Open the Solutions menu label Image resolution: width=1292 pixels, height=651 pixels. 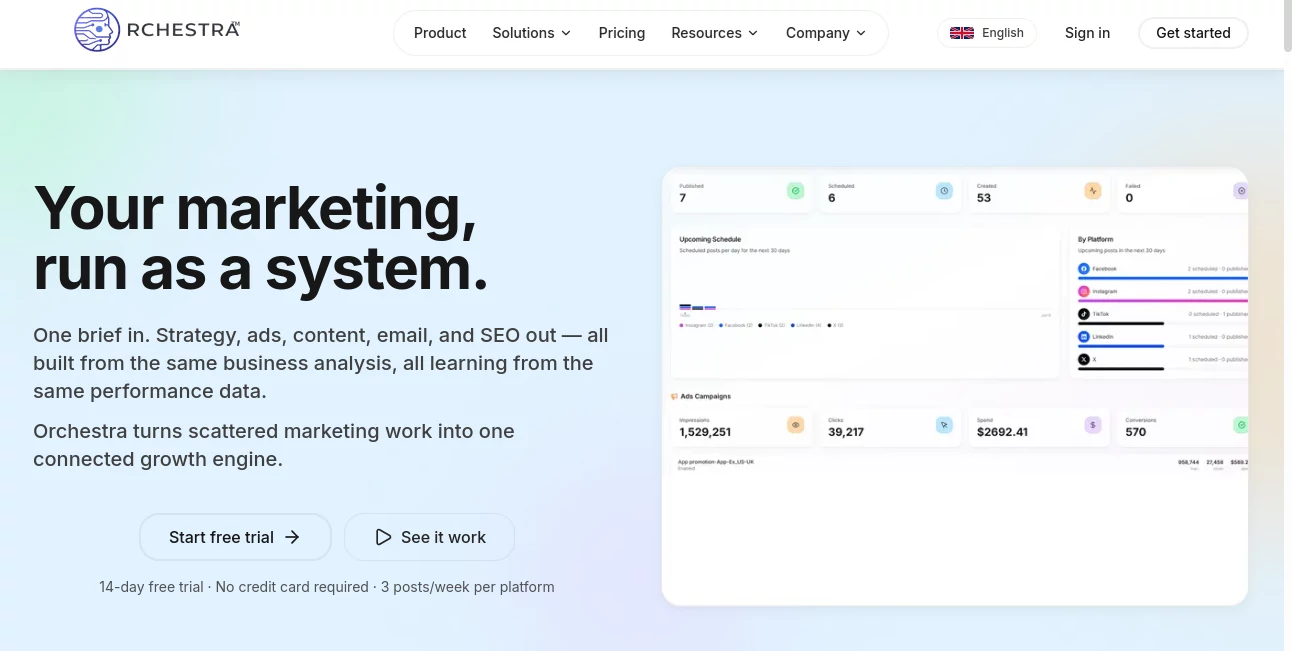[x=523, y=33]
